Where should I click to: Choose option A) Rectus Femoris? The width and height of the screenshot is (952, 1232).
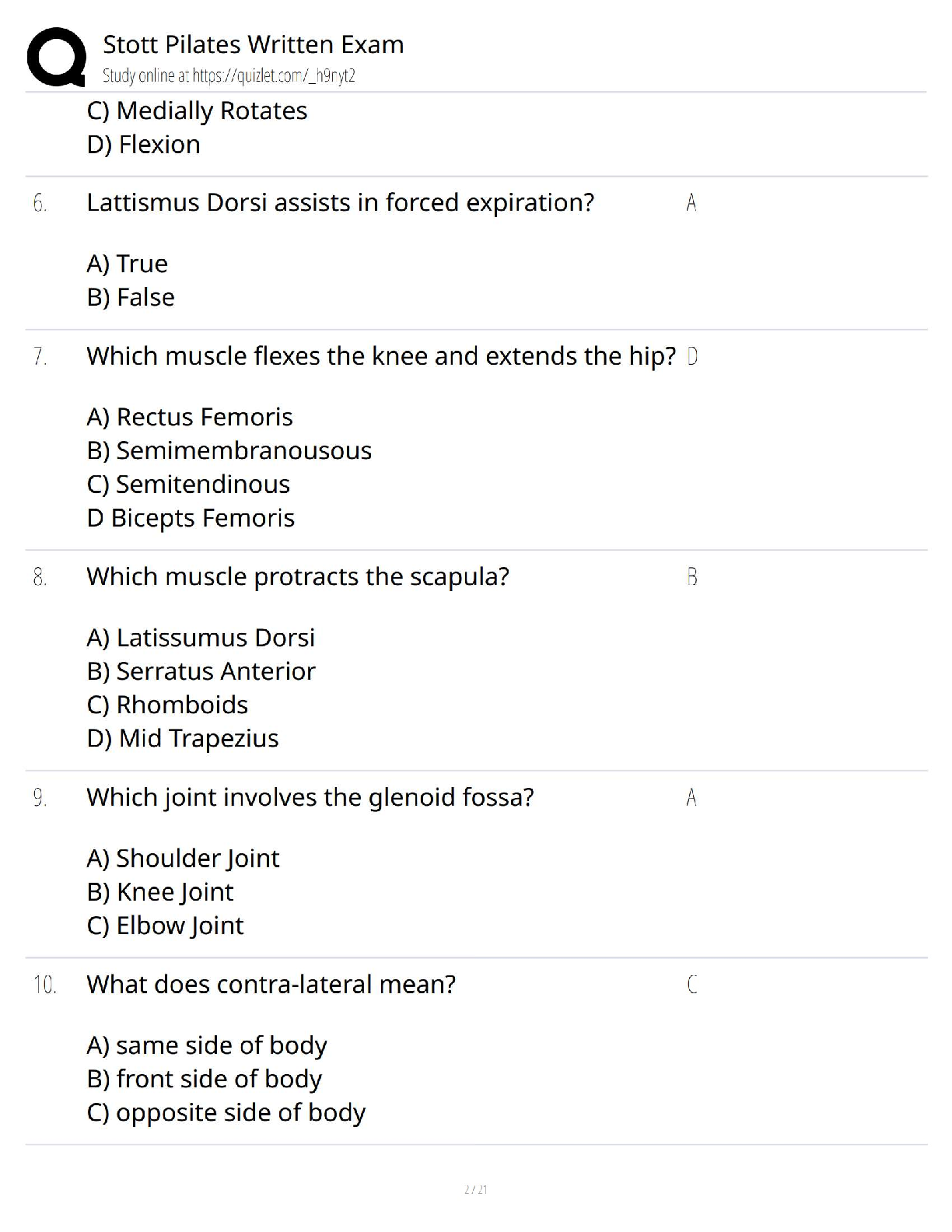pyautogui.click(x=190, y=417)
